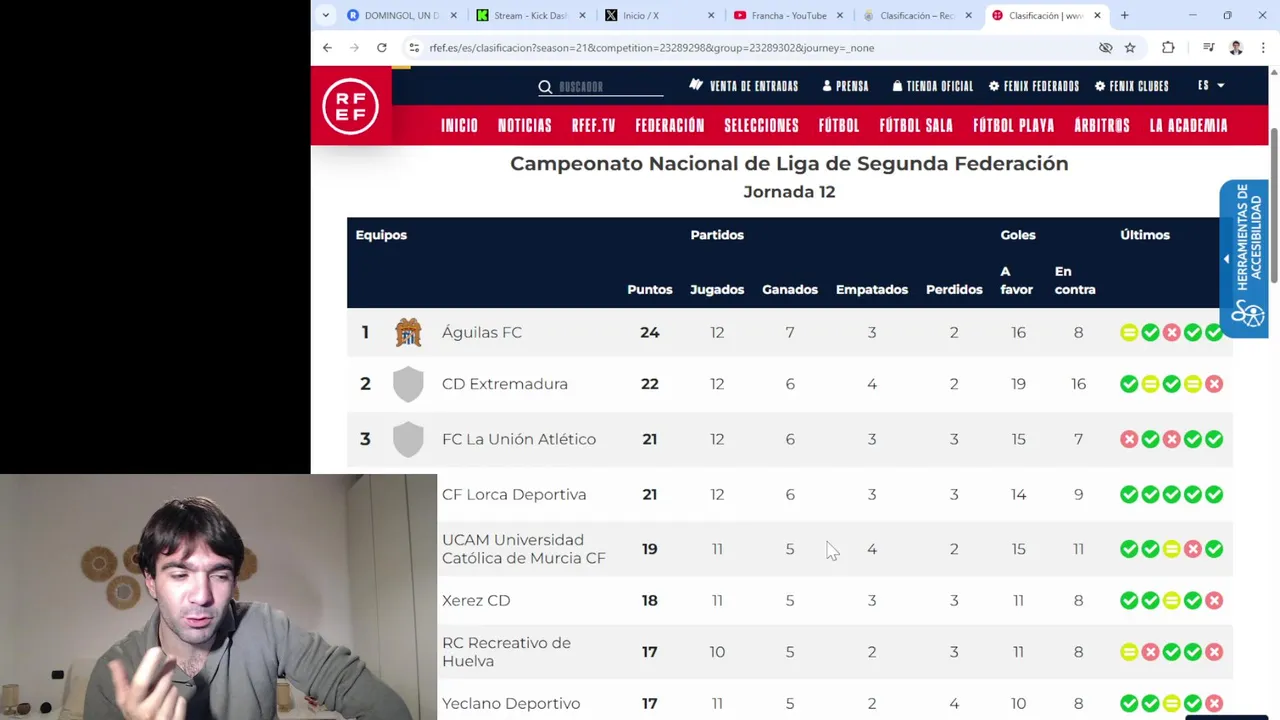Open the Fútbol menu item
This screenshot has height=720, width=1280.
[839, 125]
